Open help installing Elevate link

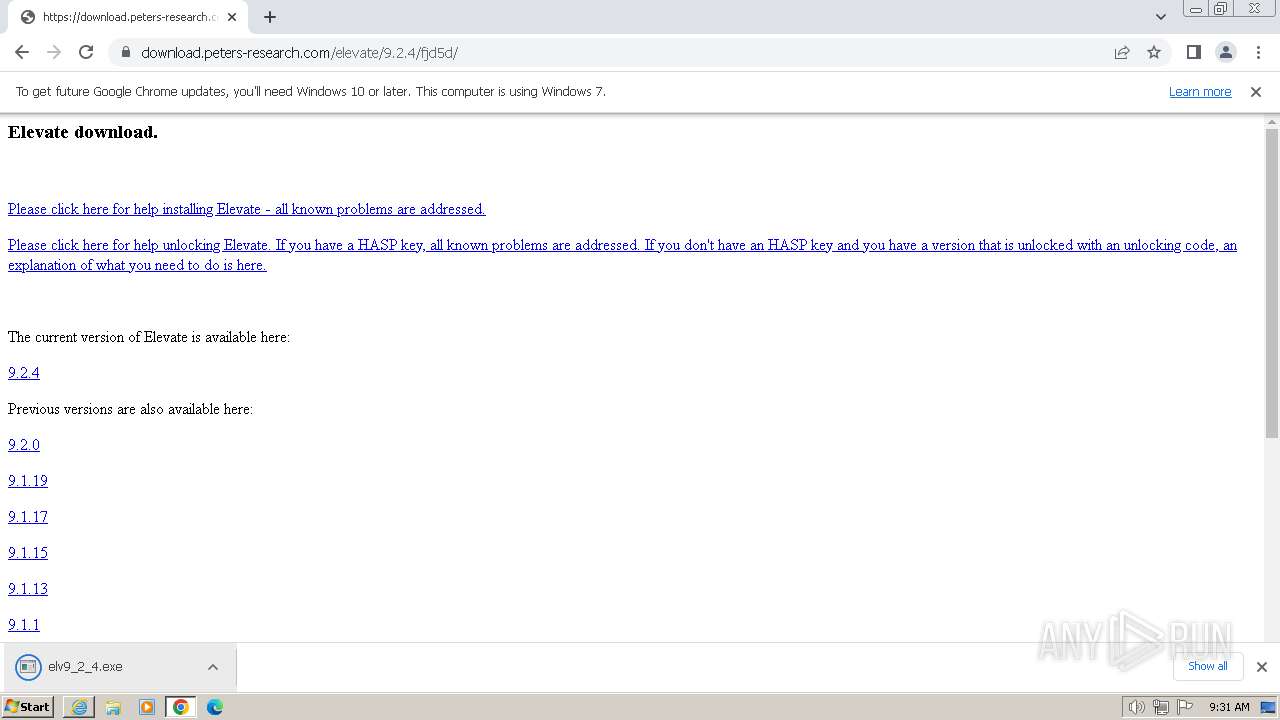coord(246,209)
